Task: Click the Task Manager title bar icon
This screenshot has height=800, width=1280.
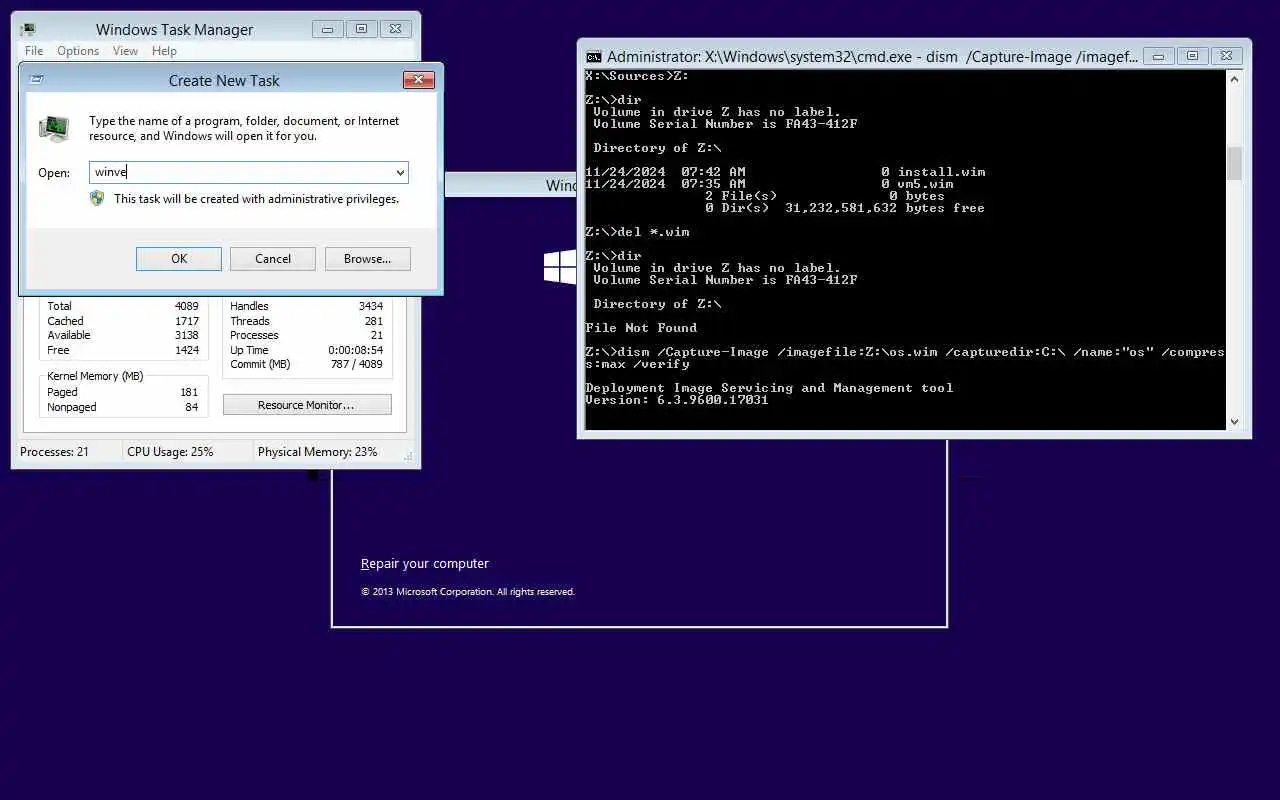Action: [27, 29]
